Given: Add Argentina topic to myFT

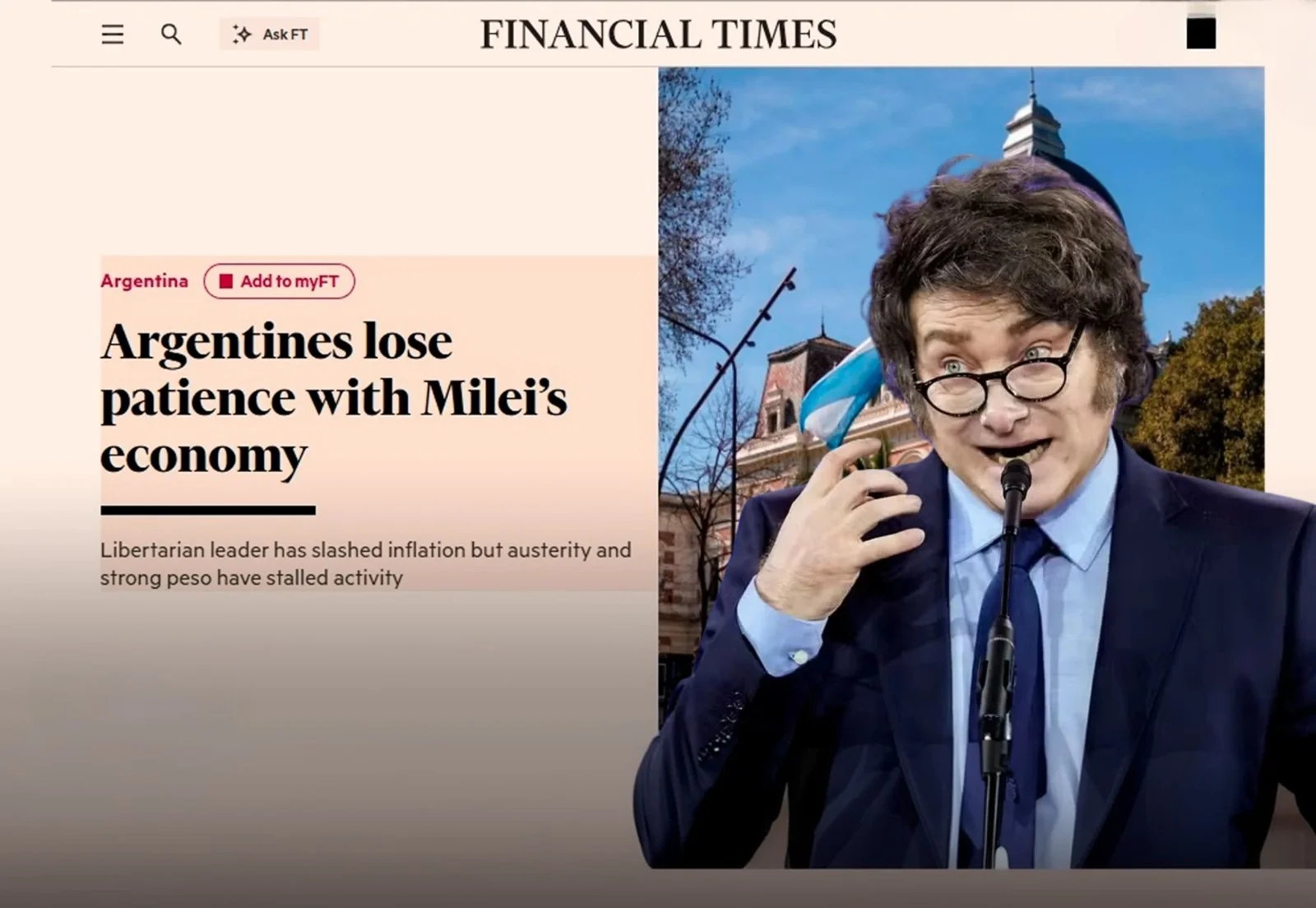Looking at the screenshot, I should coord(279,281).
